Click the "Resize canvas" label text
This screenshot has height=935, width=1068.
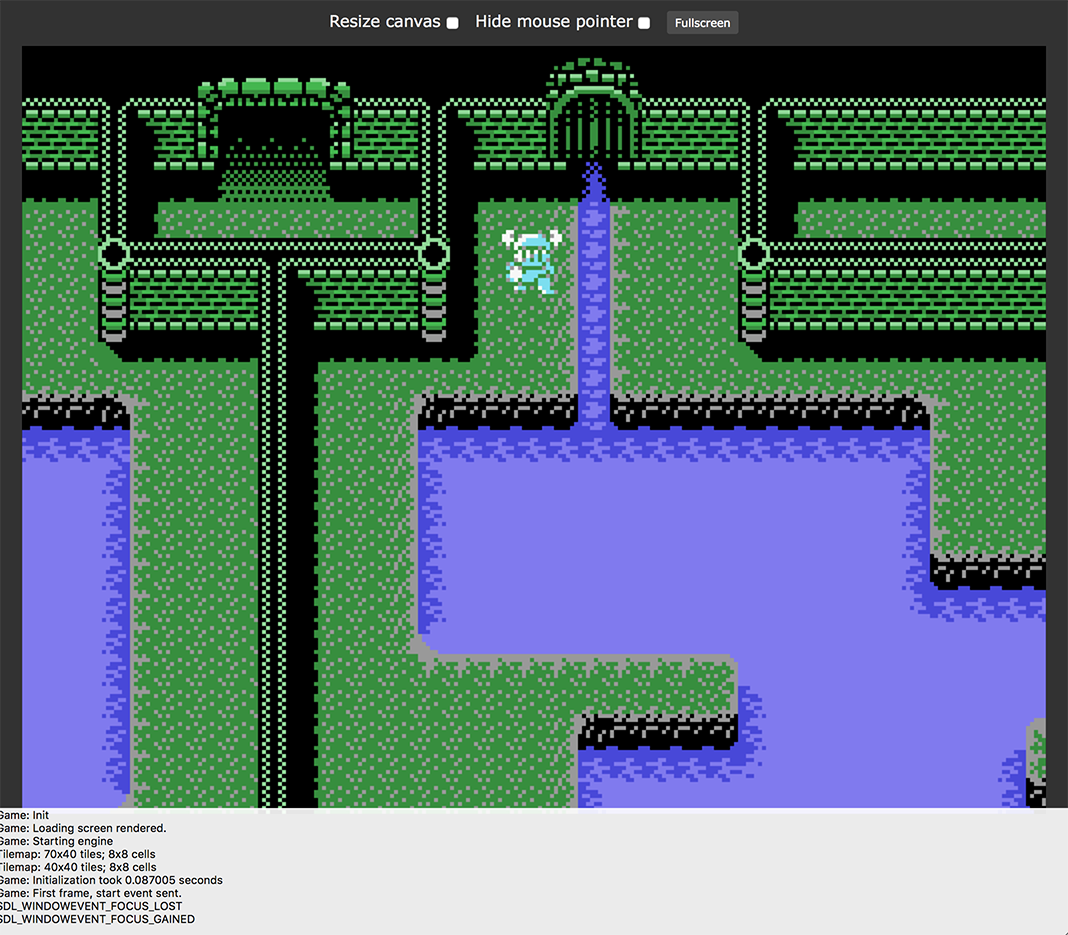point(384,22)
